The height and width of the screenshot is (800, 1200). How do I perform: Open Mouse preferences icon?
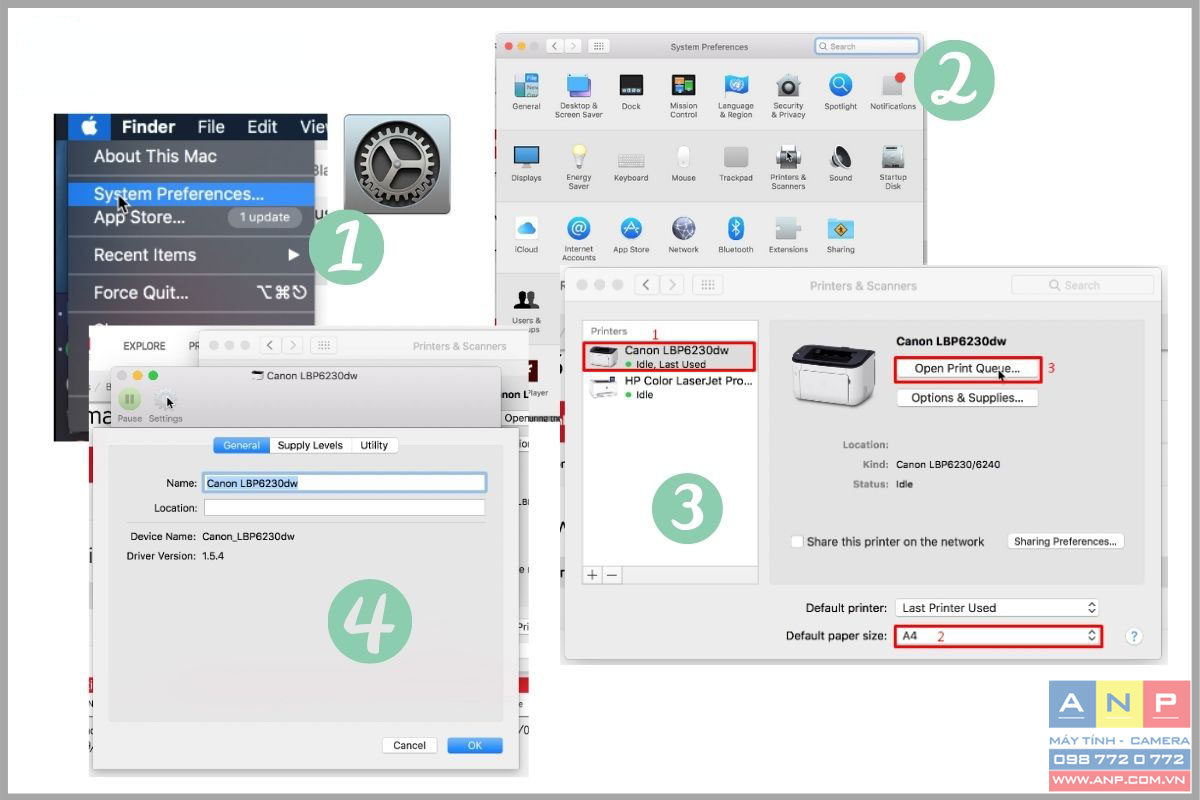tap(683, 157)
